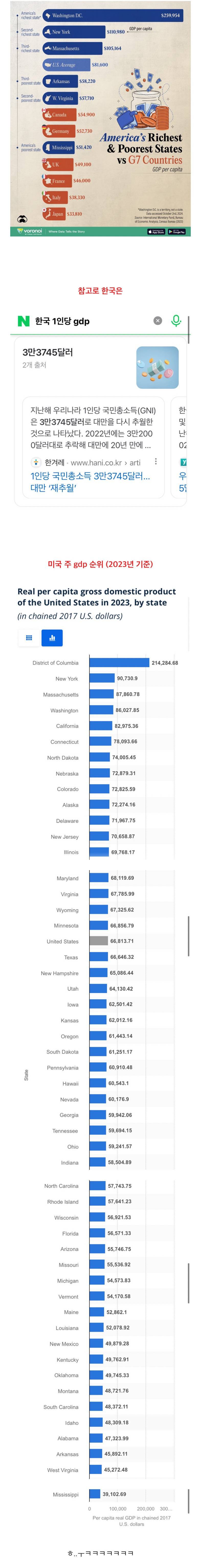Click the Mississippi bar in the chart
This screenshot has width=201, height=1568.
point(94,1494)
